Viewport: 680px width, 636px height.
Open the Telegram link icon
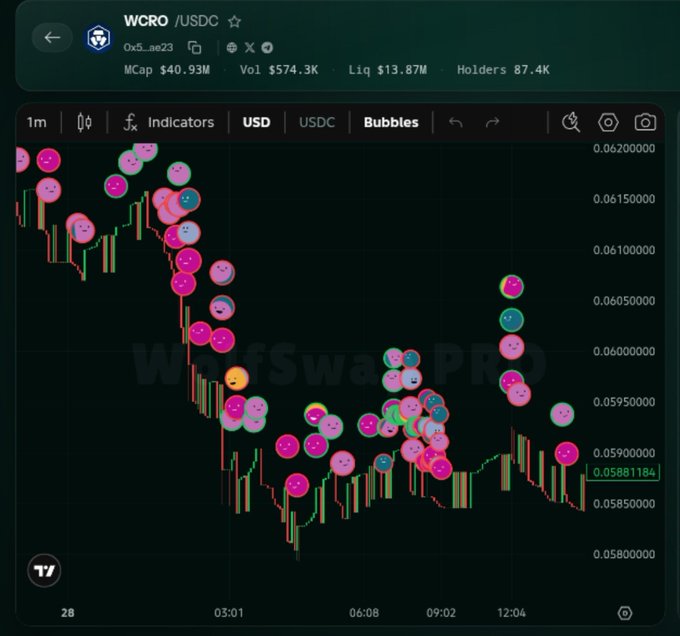click(267, 47)
